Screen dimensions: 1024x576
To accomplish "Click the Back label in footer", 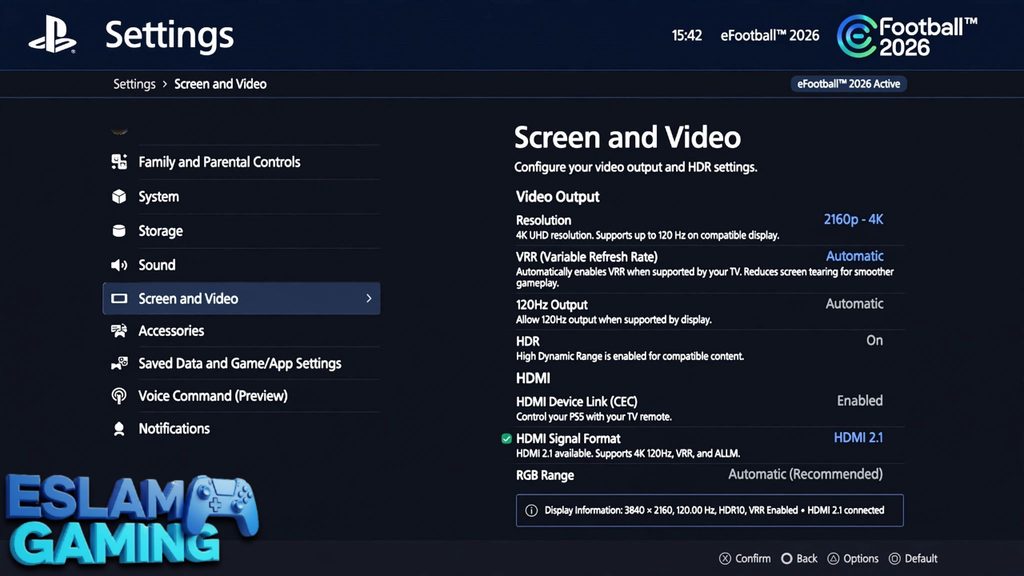I will 807,558.
